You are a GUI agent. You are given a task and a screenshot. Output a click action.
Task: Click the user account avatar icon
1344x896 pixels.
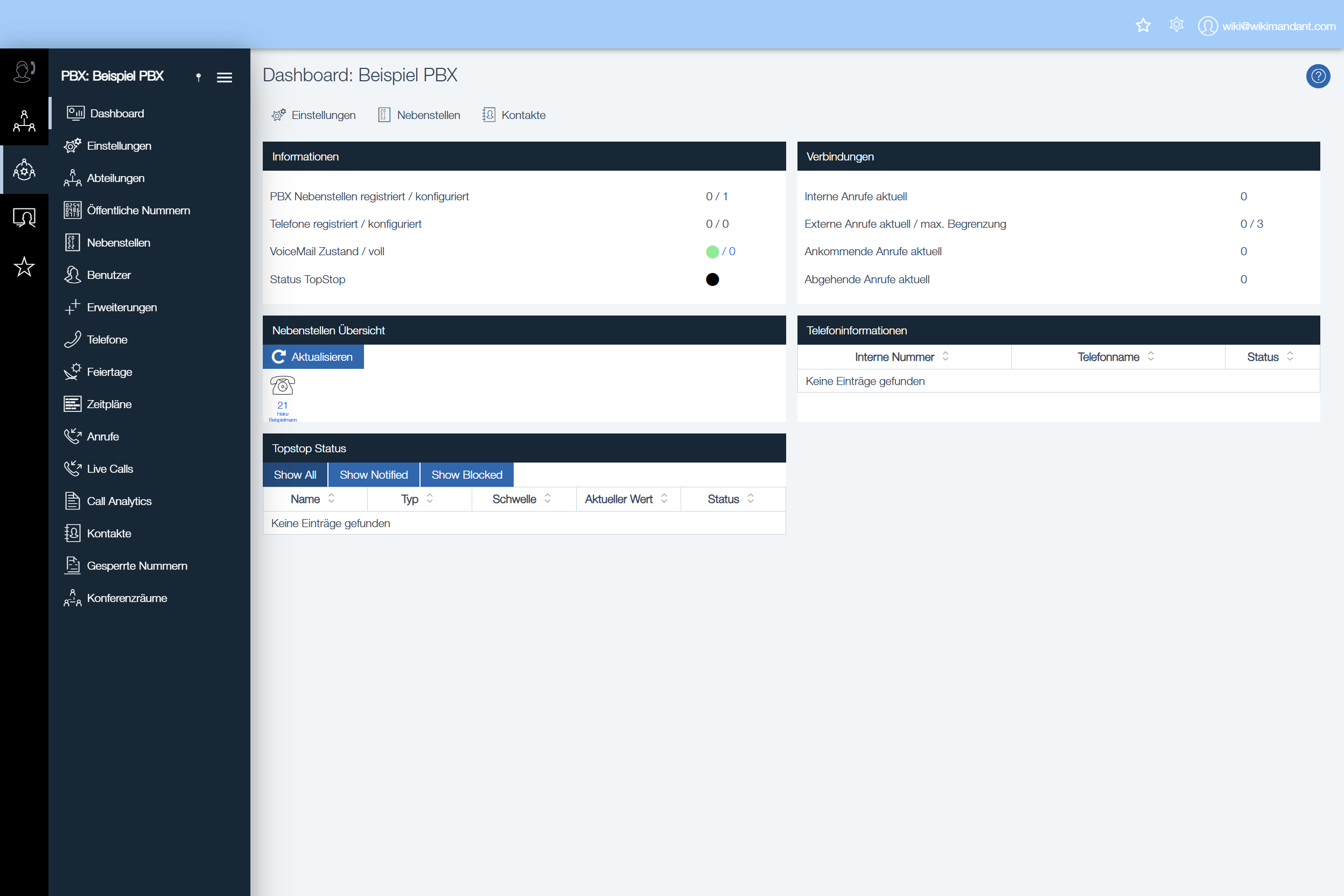tap(1207, 26)
